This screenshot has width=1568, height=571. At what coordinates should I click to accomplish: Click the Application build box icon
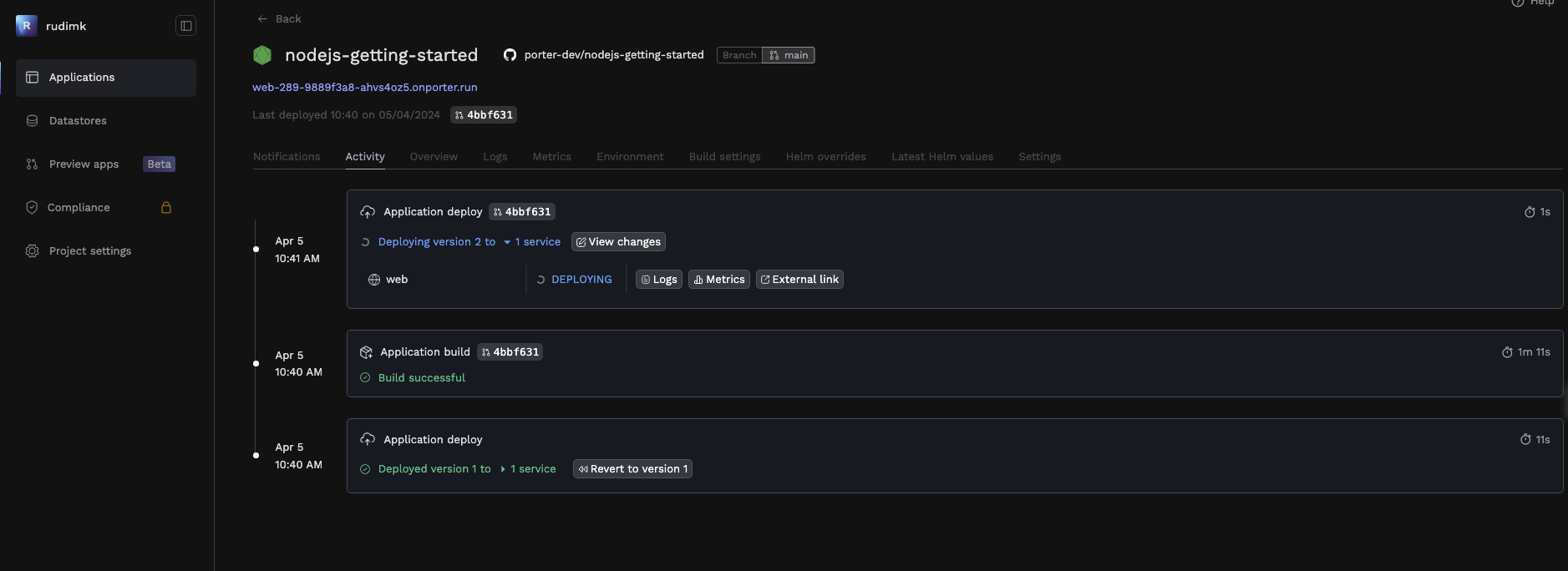(x=366, y=352)
